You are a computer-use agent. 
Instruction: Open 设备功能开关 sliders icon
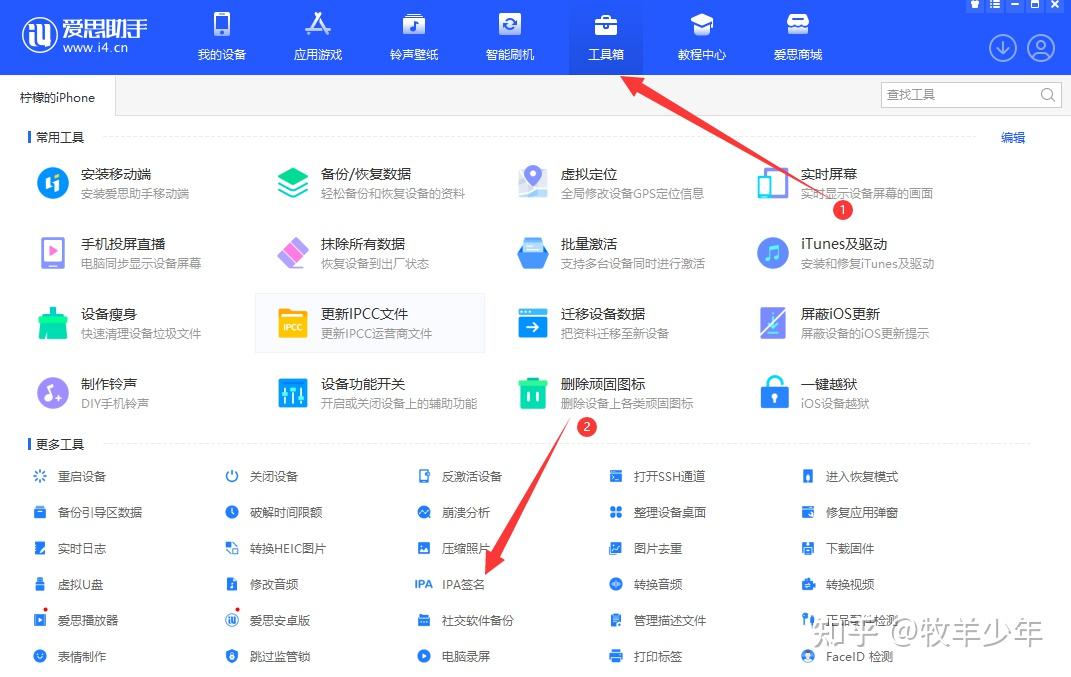293,393
